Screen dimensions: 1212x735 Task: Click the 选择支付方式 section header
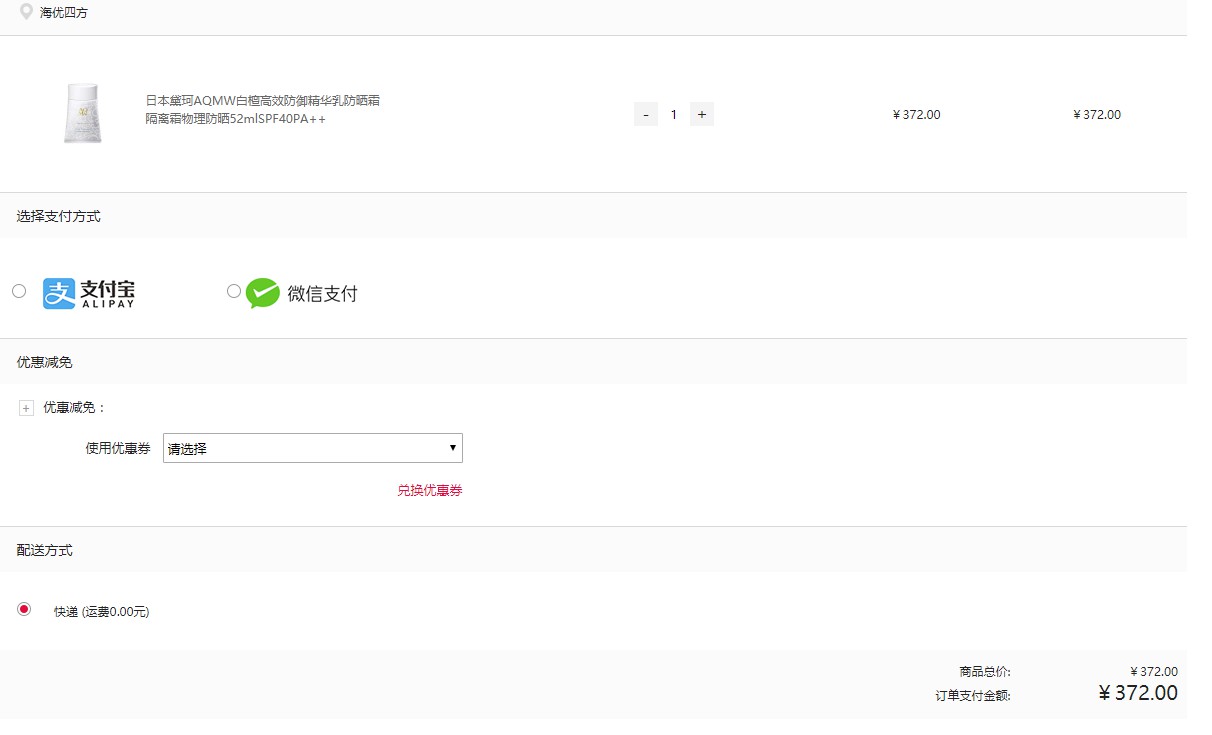coord(58,216)
